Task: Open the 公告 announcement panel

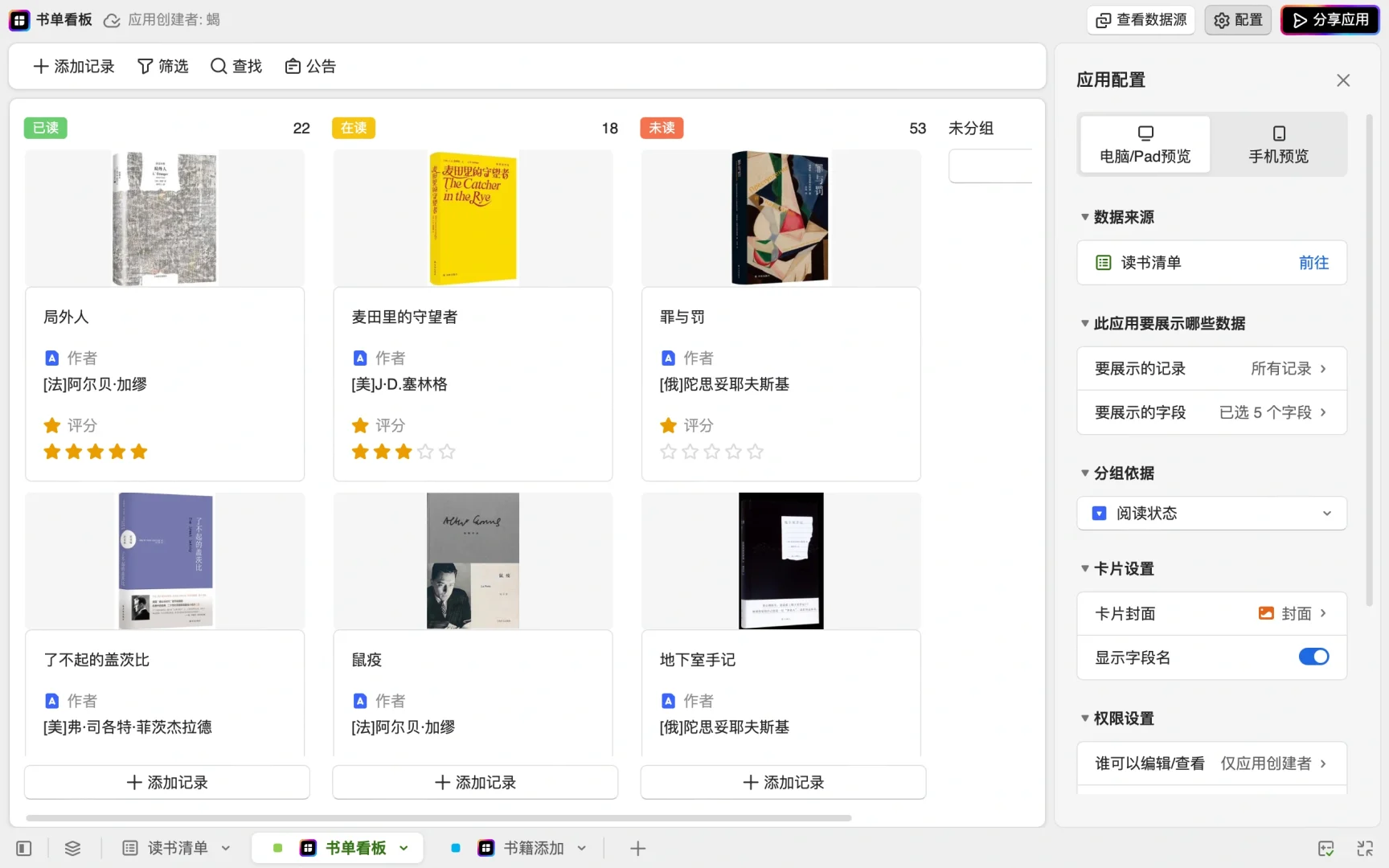Action: coord(310,66)
